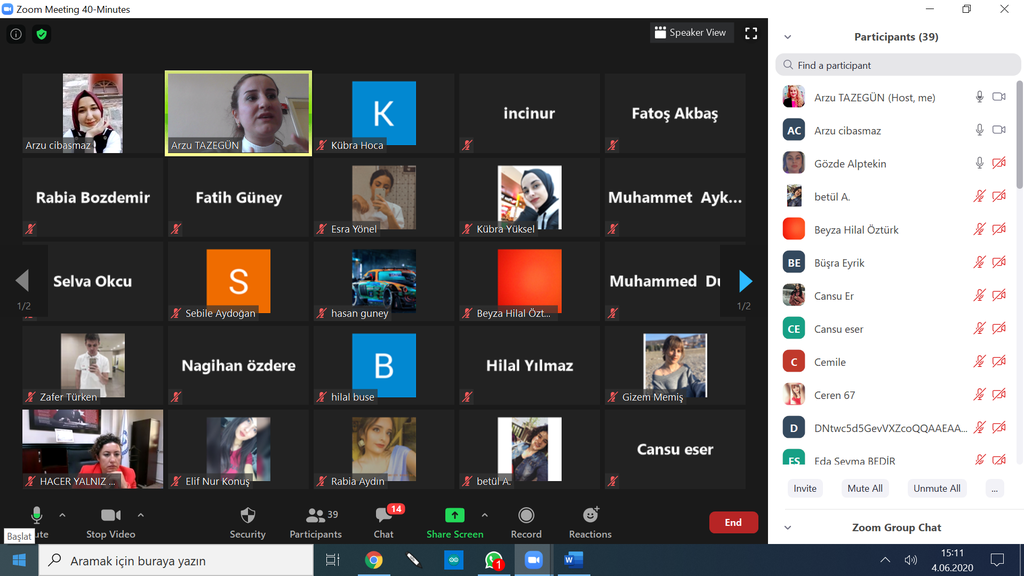Screen dimensions: 1024x576
Task: Click the participants list scrollbar
Action: click(x=1019, y=140)
